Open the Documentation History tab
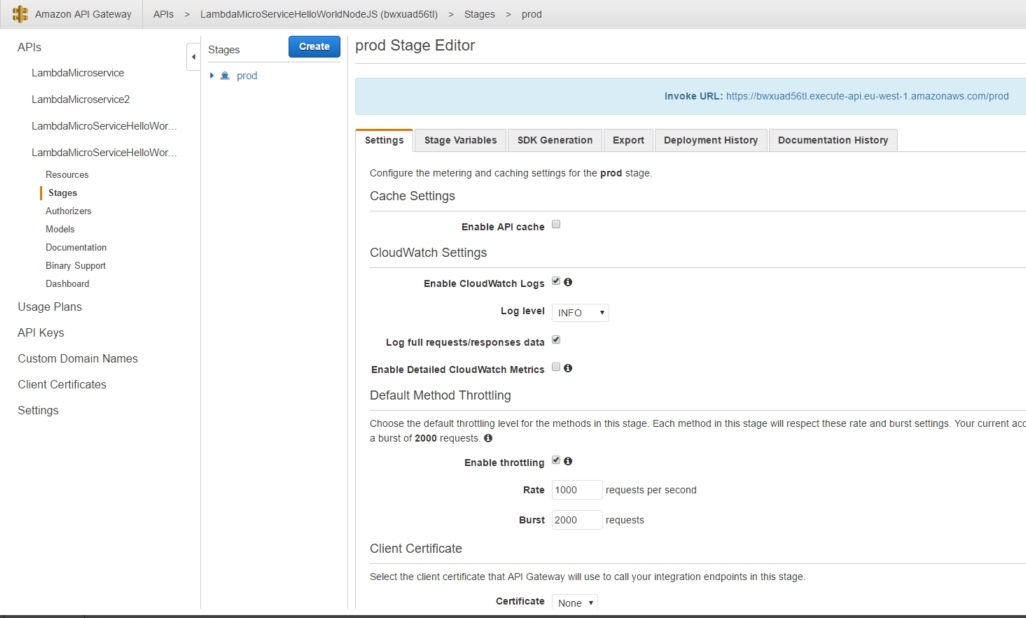Viewport: 1026px width, 618px height. coord(833,140)
